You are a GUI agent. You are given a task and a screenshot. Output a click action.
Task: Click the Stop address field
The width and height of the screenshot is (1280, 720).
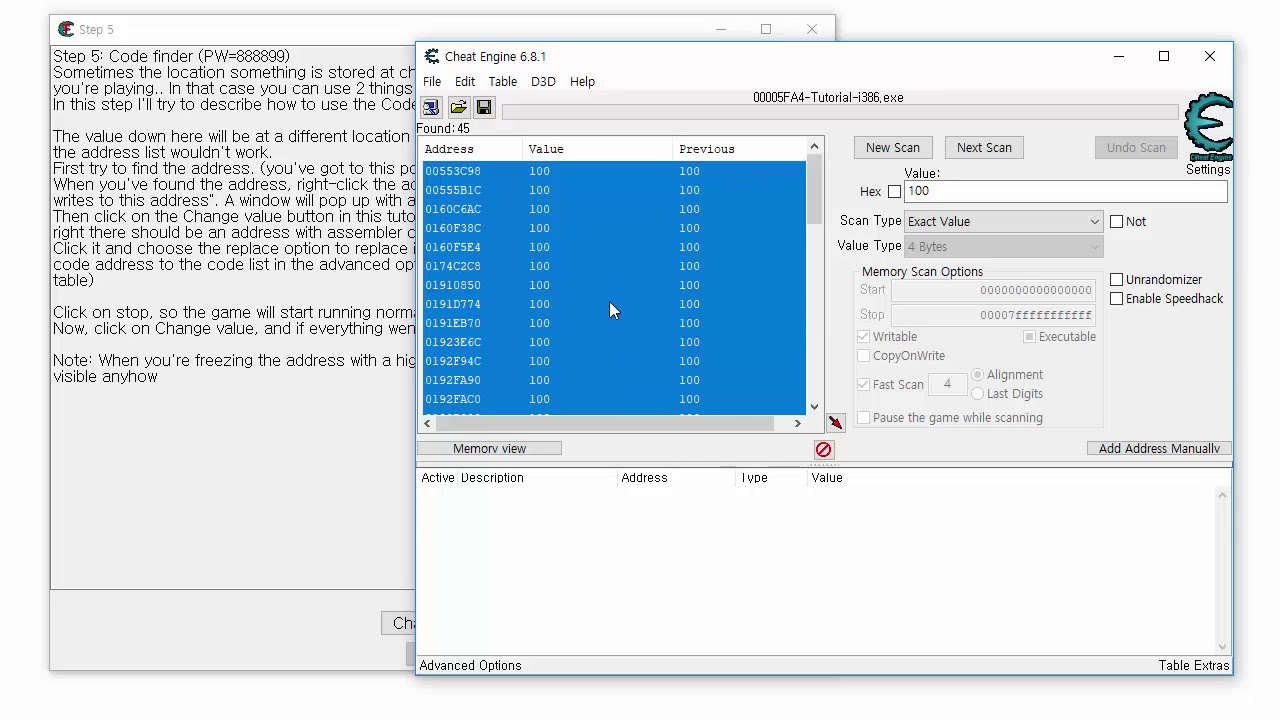[992, 315]
